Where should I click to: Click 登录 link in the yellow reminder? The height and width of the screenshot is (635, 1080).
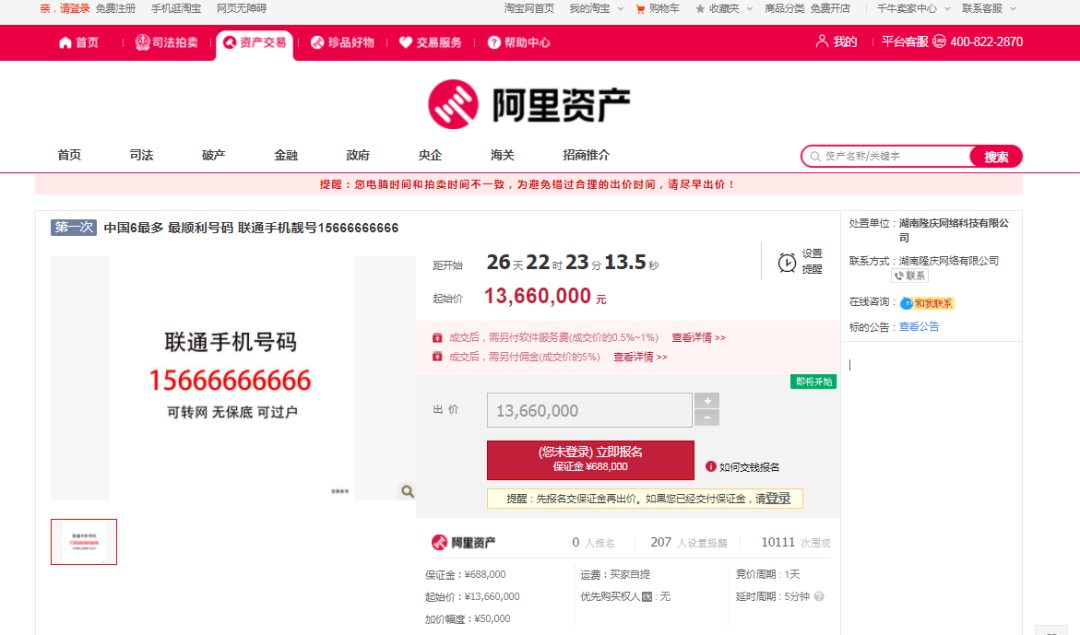[x=778, y=498]
